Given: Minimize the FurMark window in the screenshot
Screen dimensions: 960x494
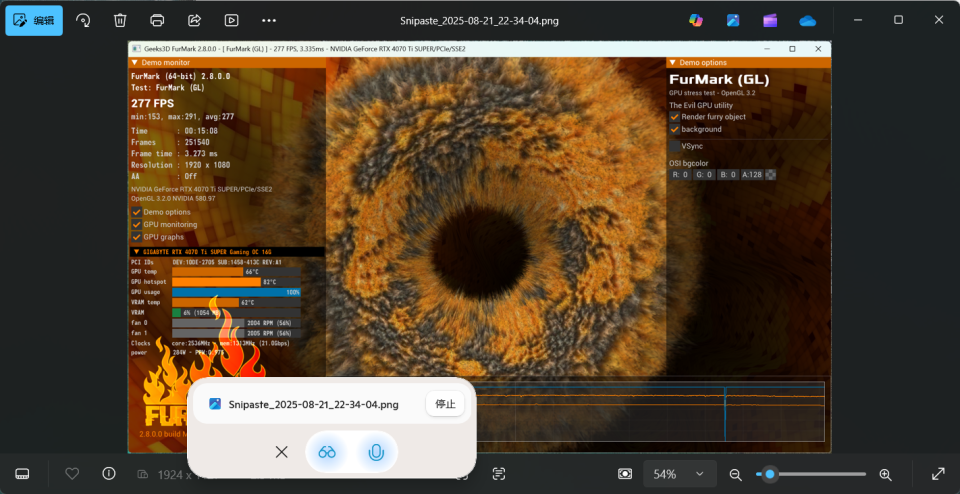Looking at the screenshot, I should (766, 48).
